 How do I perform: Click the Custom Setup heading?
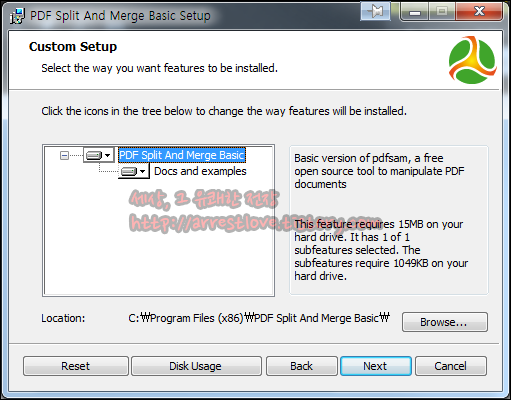(x=73, y=47)
